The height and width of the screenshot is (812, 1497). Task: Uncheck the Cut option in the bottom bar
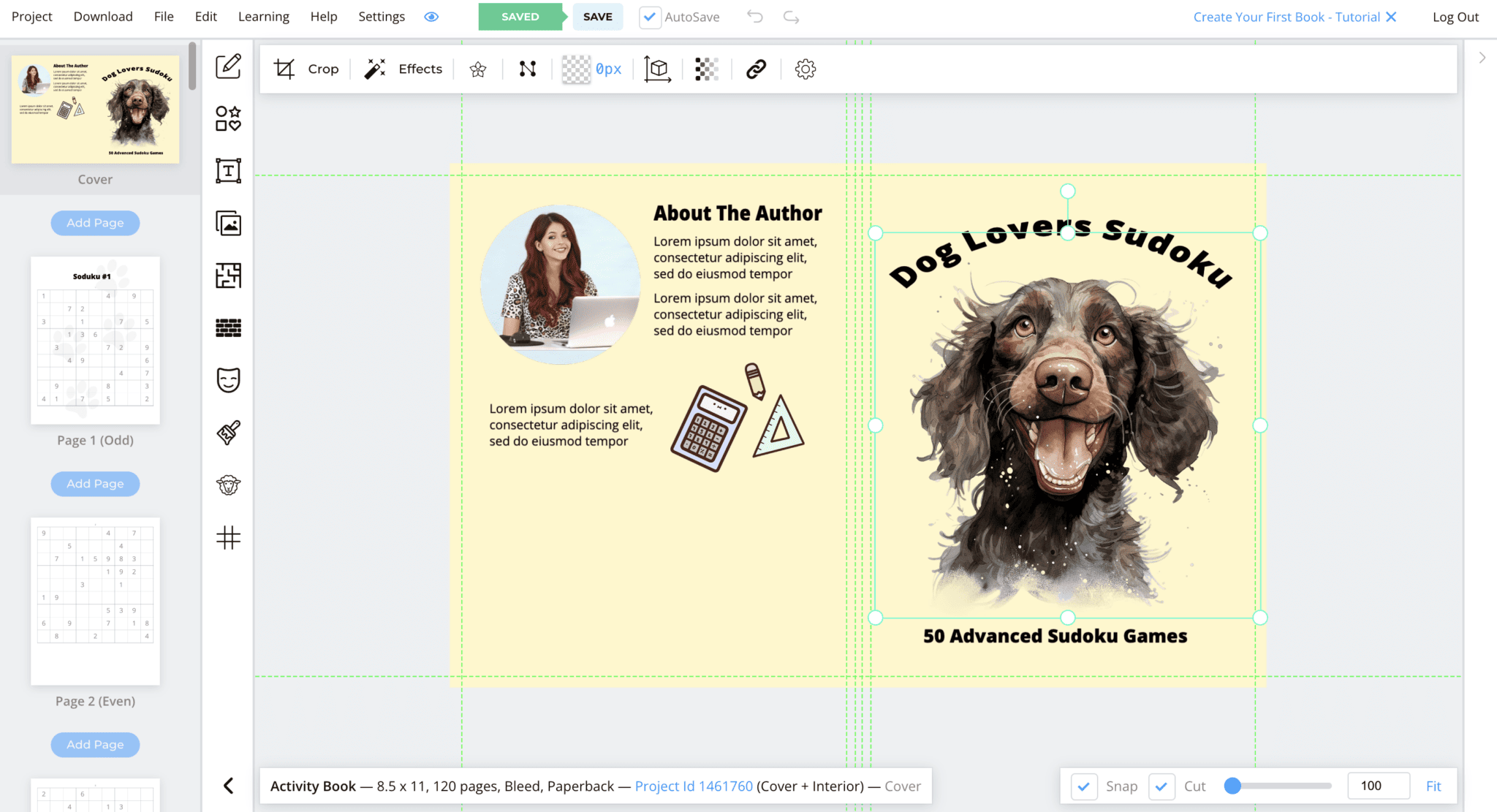(1161, 786)
